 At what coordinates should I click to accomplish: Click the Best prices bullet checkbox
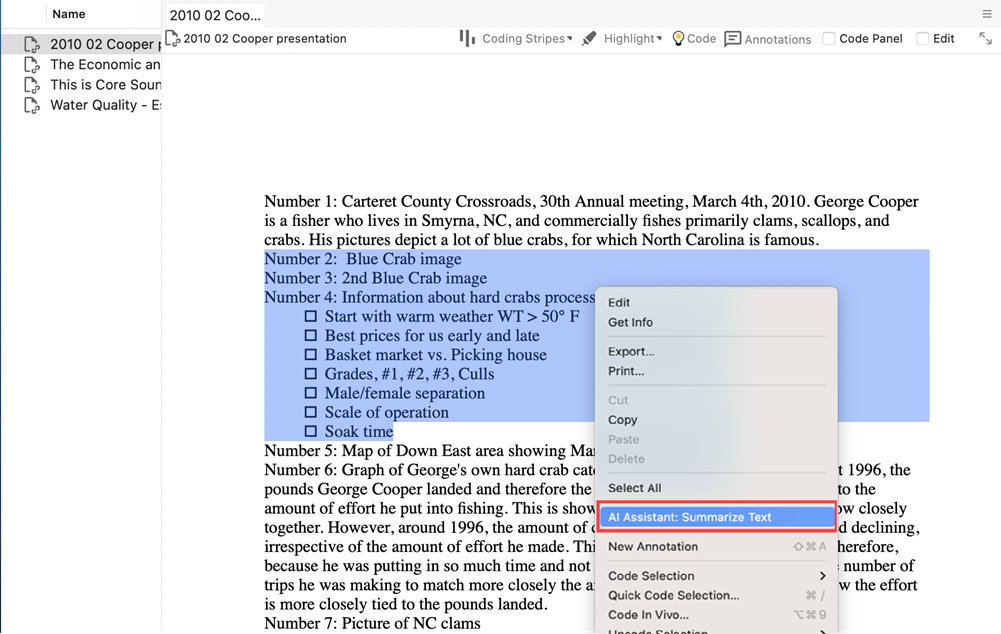[310, 336]
